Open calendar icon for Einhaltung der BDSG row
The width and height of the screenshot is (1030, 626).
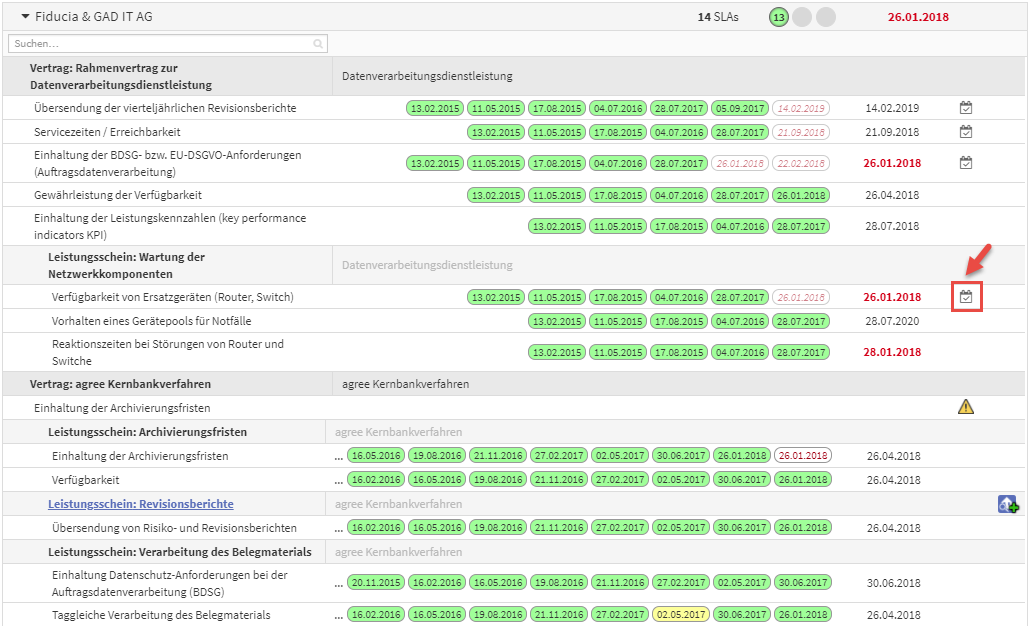pos(965,163)
